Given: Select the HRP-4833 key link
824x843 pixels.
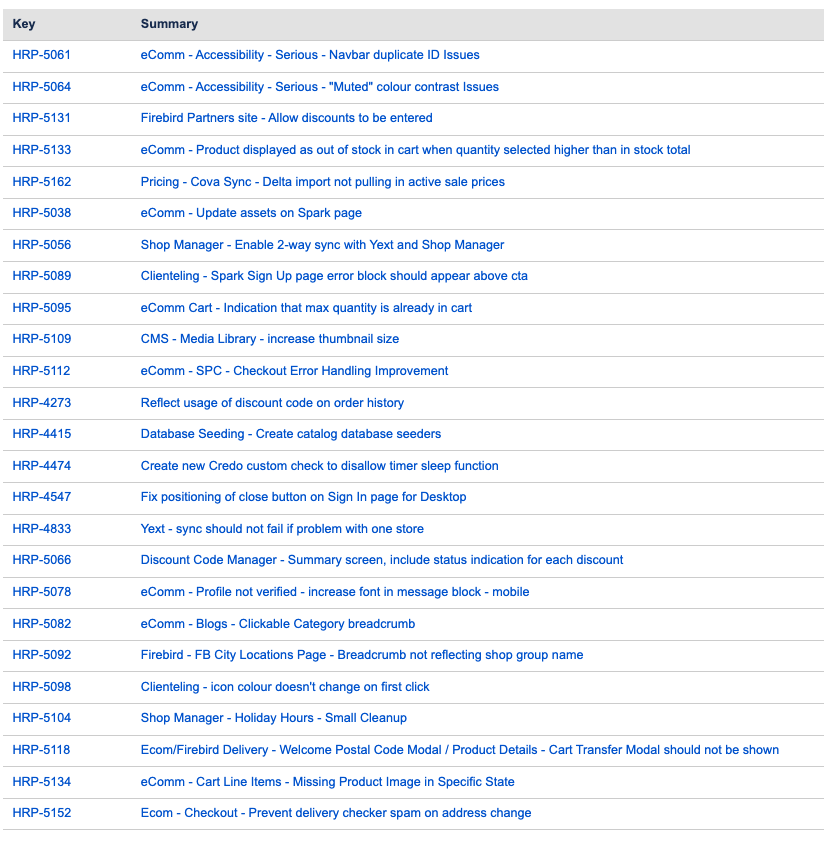Looking at the screenshot, I should coord(41,529).
